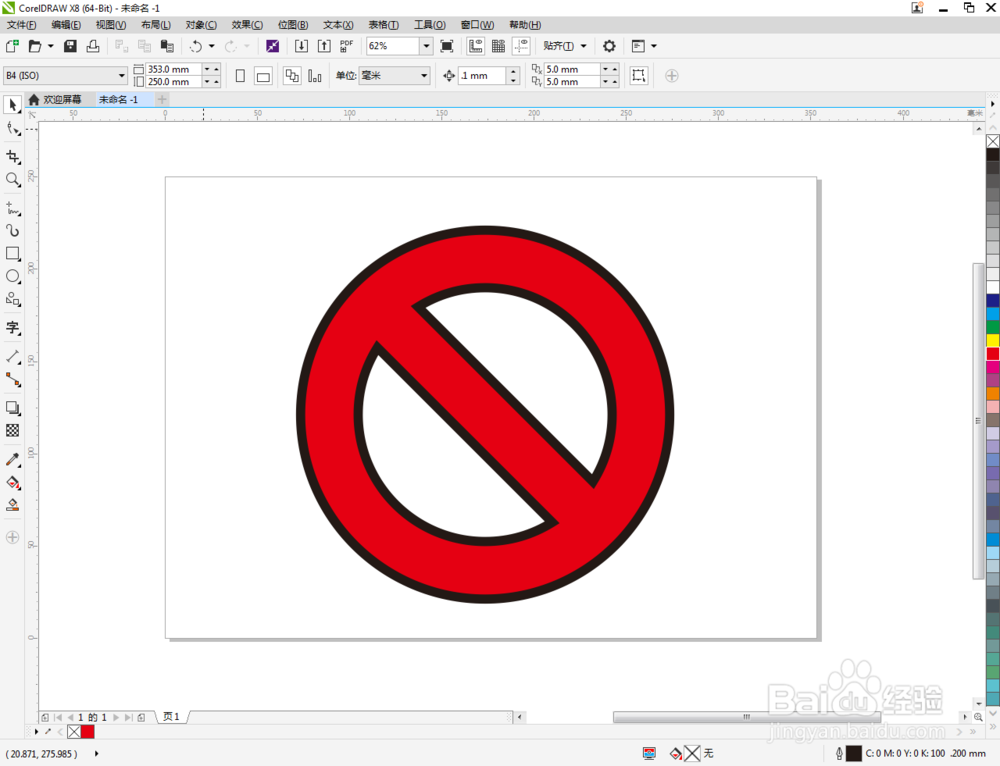Increase the page width stepper

216,69
